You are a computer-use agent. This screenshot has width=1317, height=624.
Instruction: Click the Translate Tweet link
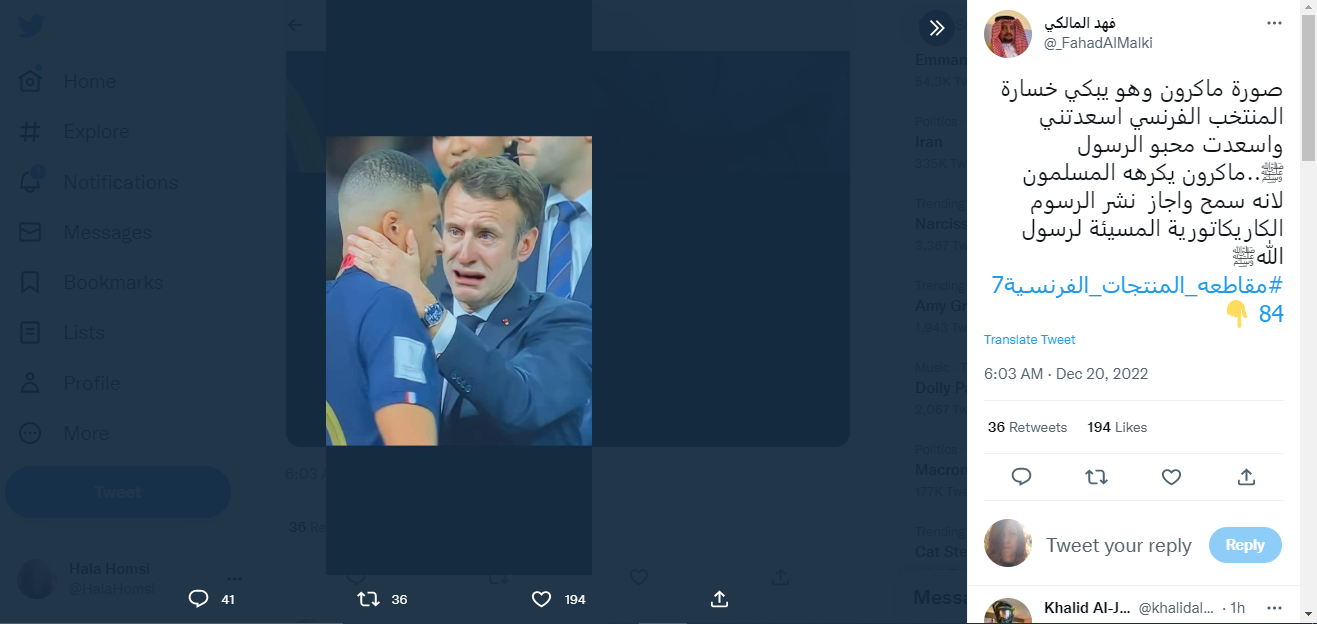(x=1029, y=340)
